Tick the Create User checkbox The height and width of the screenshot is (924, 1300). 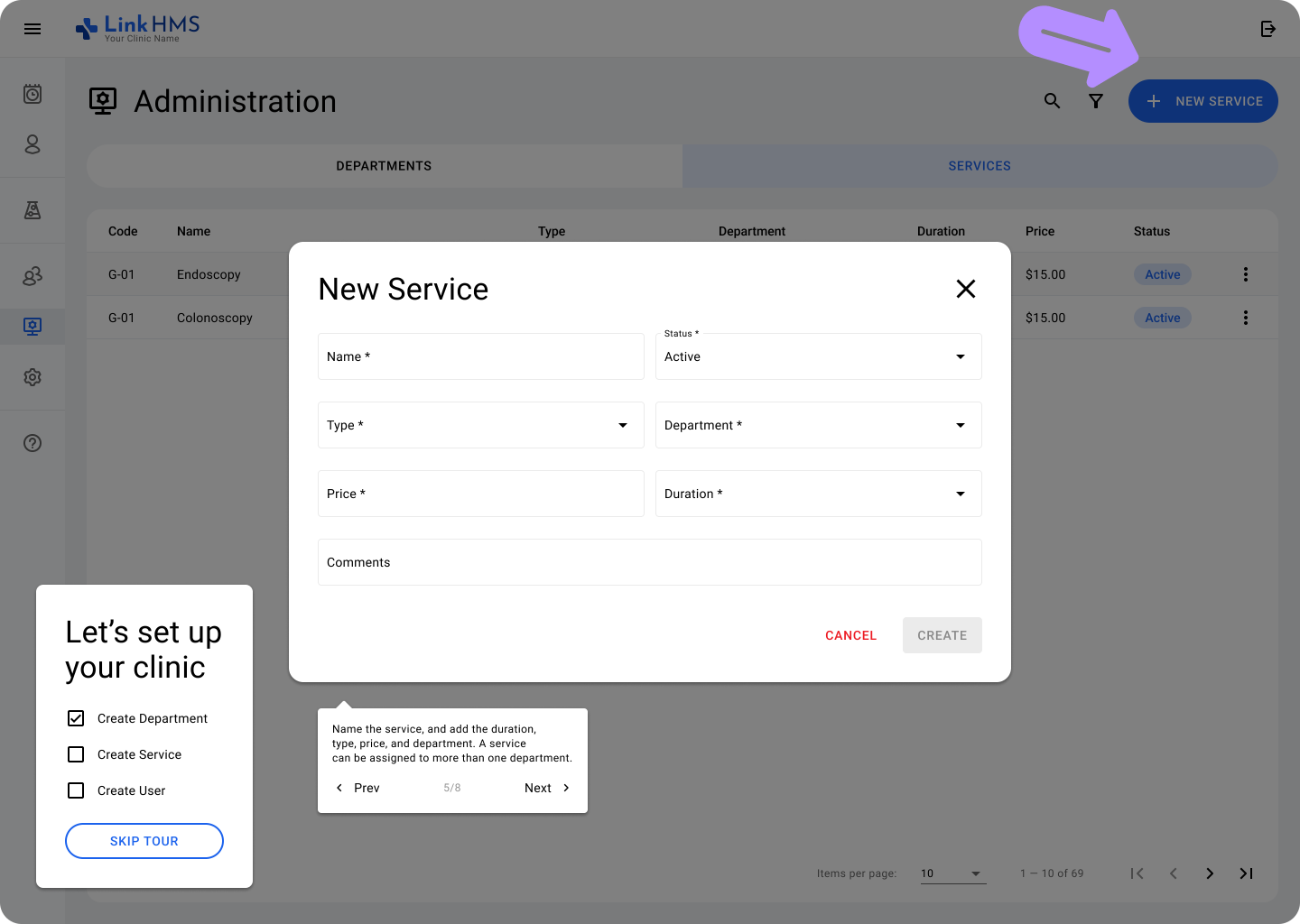click(76, 790)
